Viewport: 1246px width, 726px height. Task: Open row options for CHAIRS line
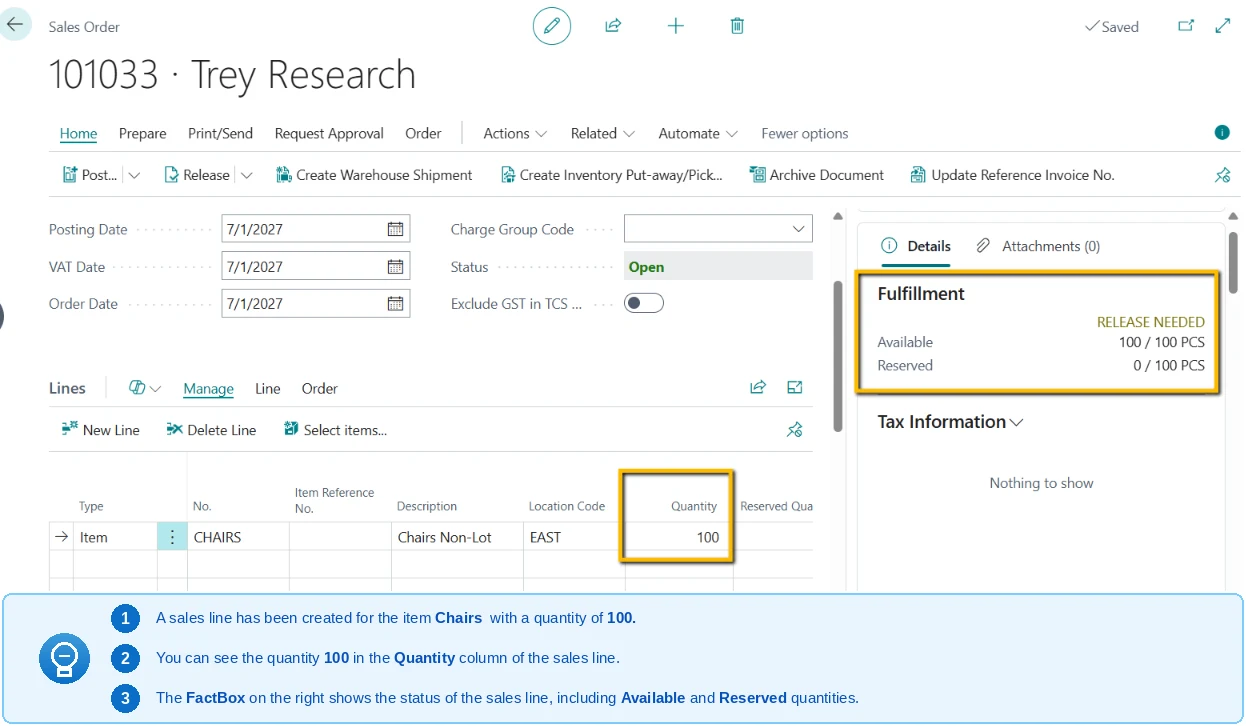tap(172, 537)
